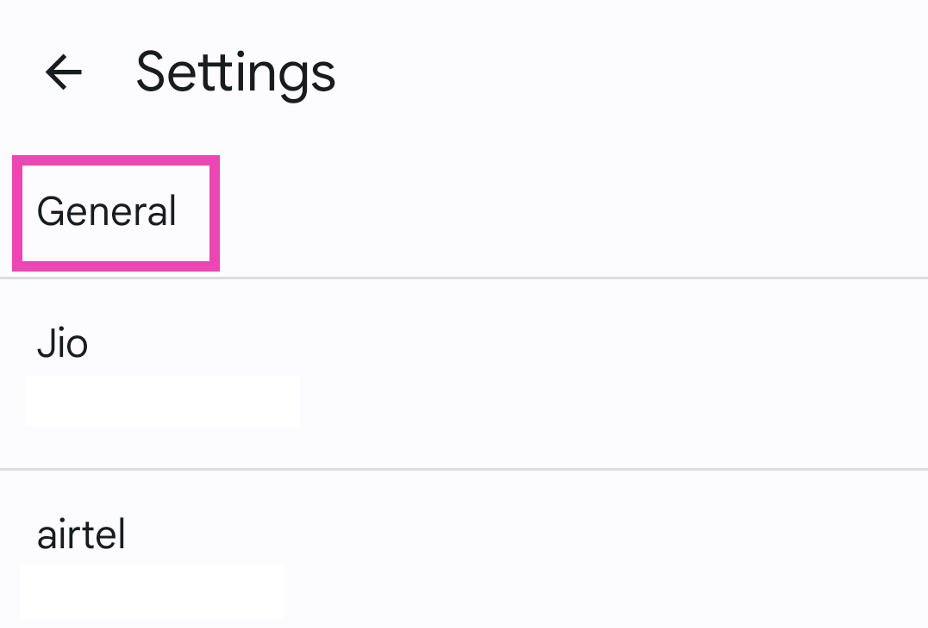Tap the airtel label text
The image size is (928, 628).
(x=81, y=535)
